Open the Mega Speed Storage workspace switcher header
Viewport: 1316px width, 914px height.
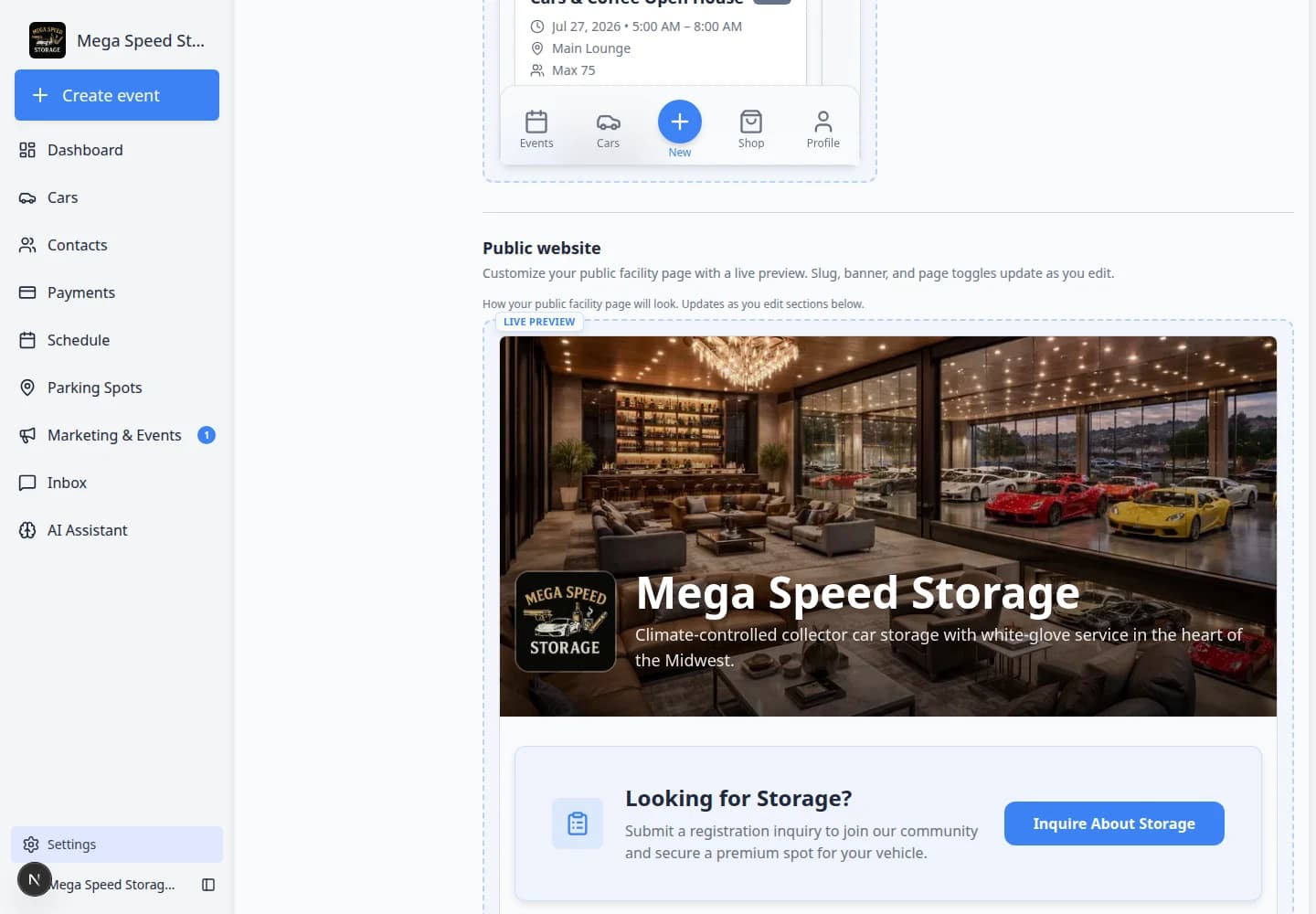(117, 40)
